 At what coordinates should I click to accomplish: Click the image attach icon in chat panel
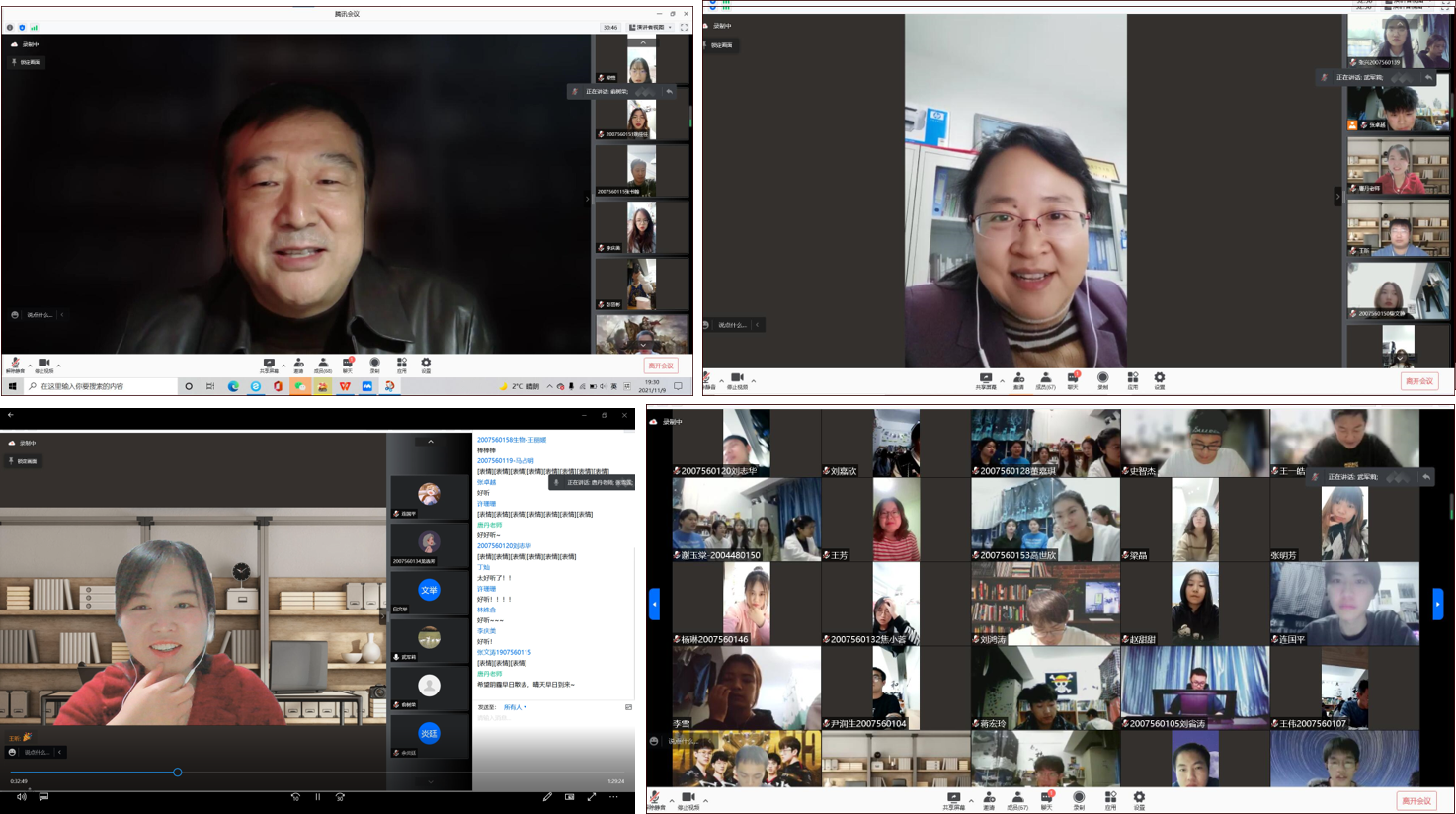628,707
